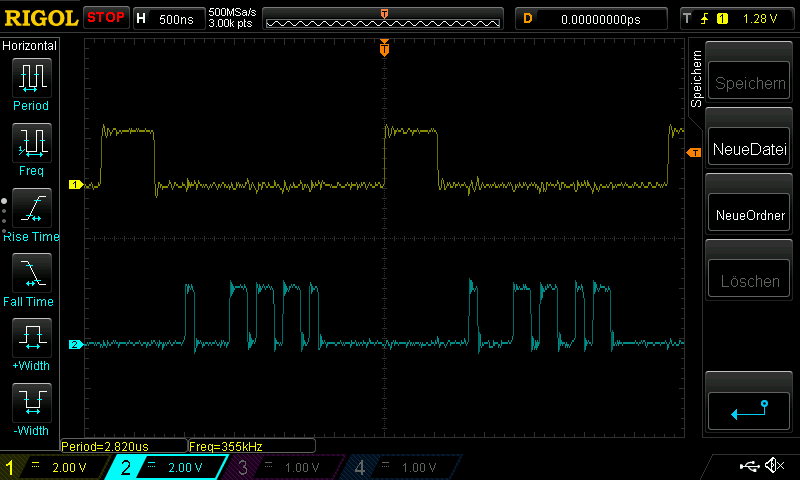Open the delay D 0.00000000ps field
Image resolution: width=800 pixels, height=480 pixels.
click(x=591, y=19)
